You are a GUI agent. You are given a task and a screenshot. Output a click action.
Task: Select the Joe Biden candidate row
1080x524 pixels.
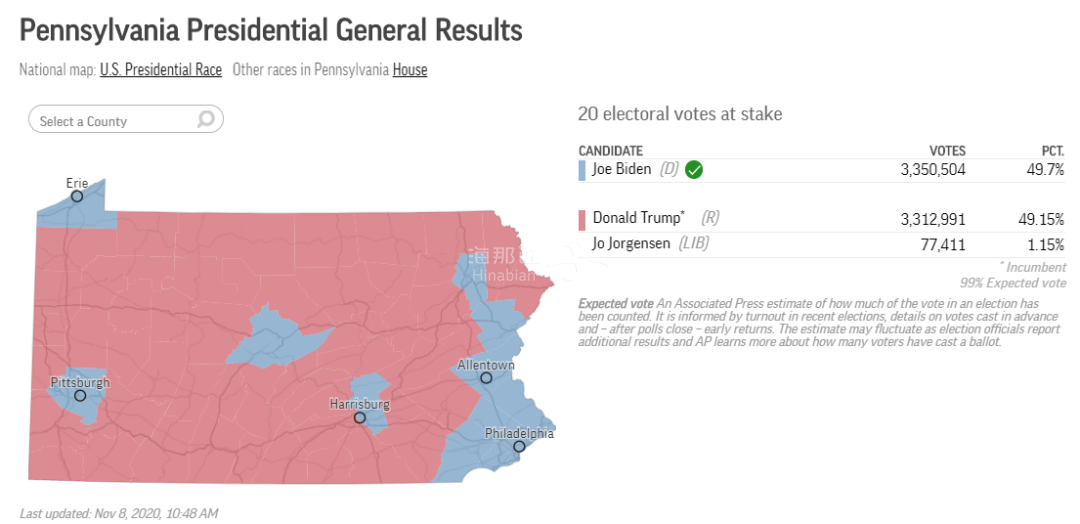pyautogui.click(x=822, y=170)
